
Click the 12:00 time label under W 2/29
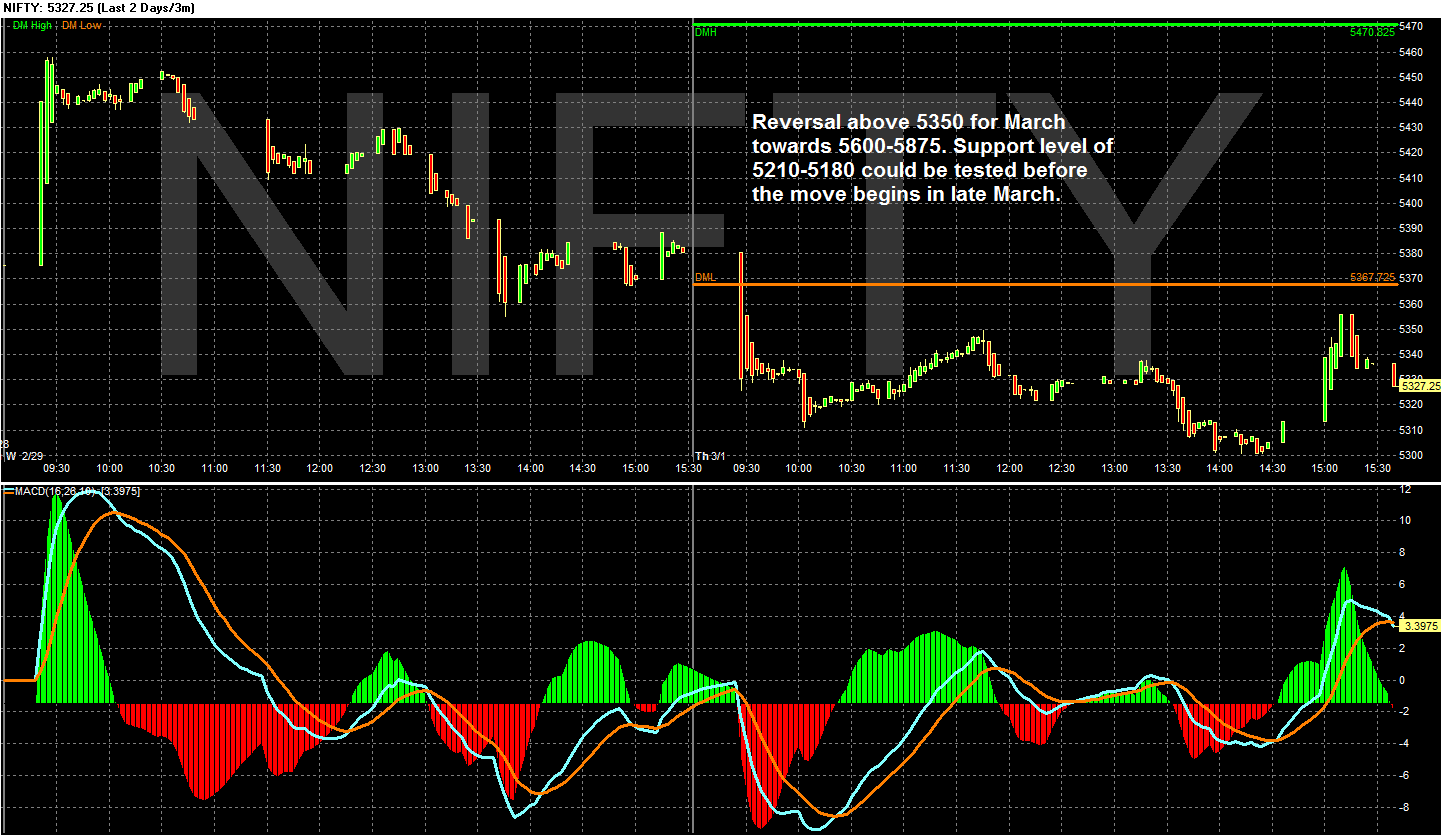pos(320,468)
